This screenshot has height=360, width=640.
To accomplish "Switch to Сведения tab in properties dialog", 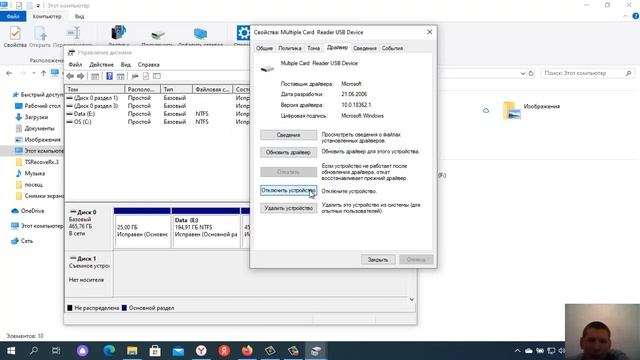I will (364, 48).
